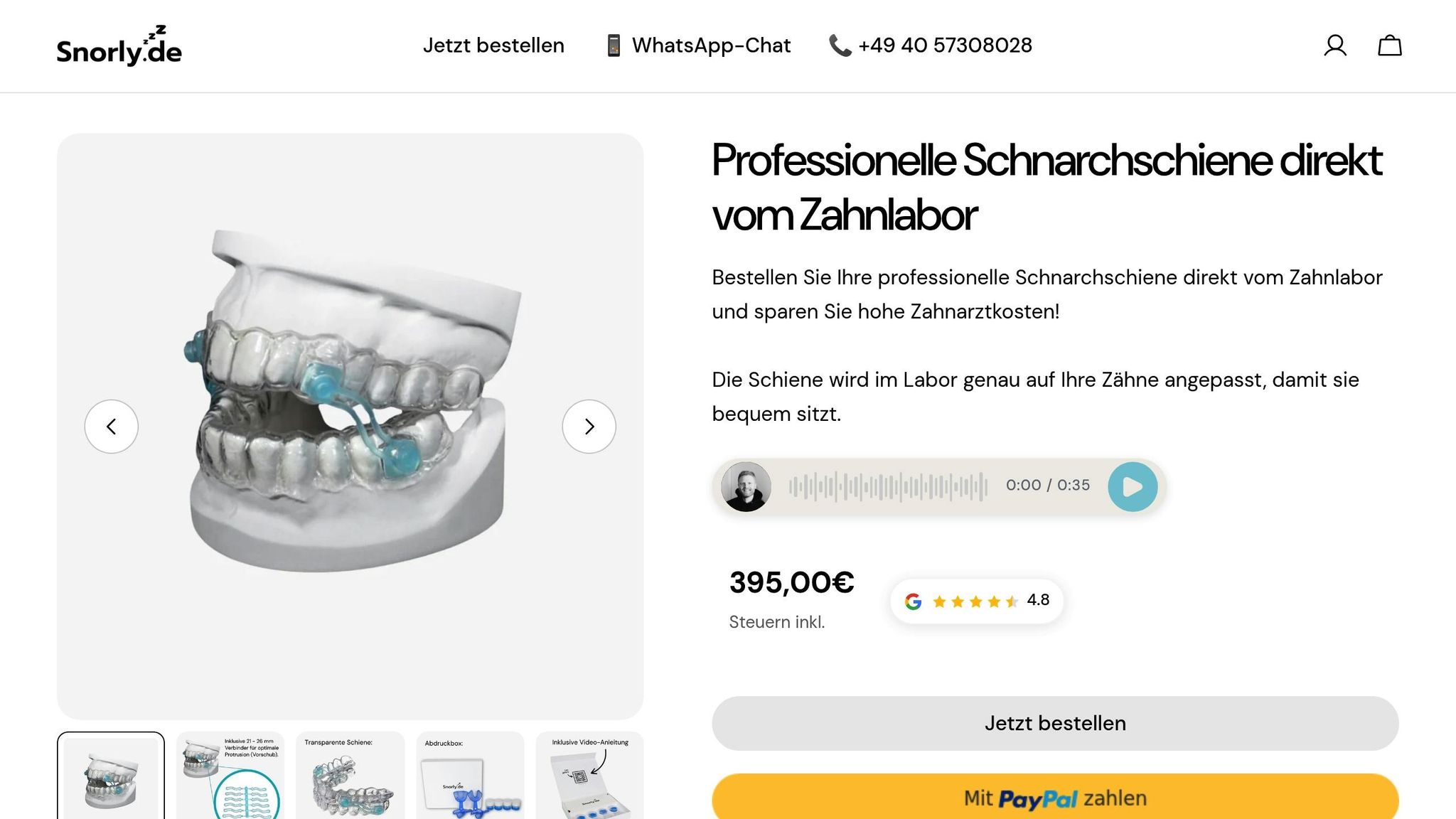Open 'Jetzt bestellen' in navigation menu
Image resolution: width=1456 pixels, height=819 pixels.
(493, 45)
